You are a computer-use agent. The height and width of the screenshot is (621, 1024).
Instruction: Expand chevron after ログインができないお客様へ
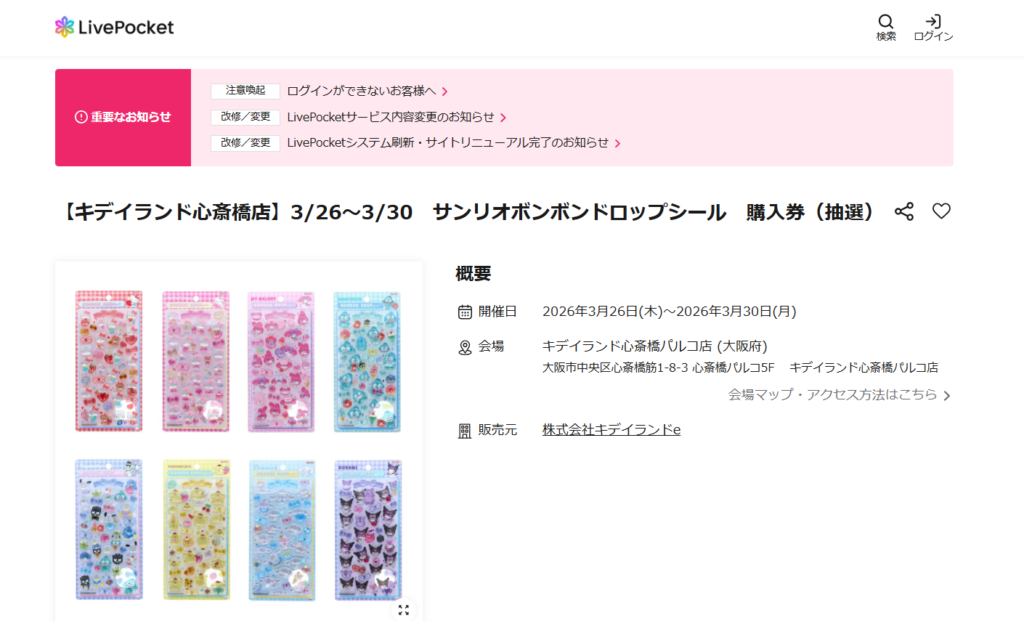tap(445, 91)
